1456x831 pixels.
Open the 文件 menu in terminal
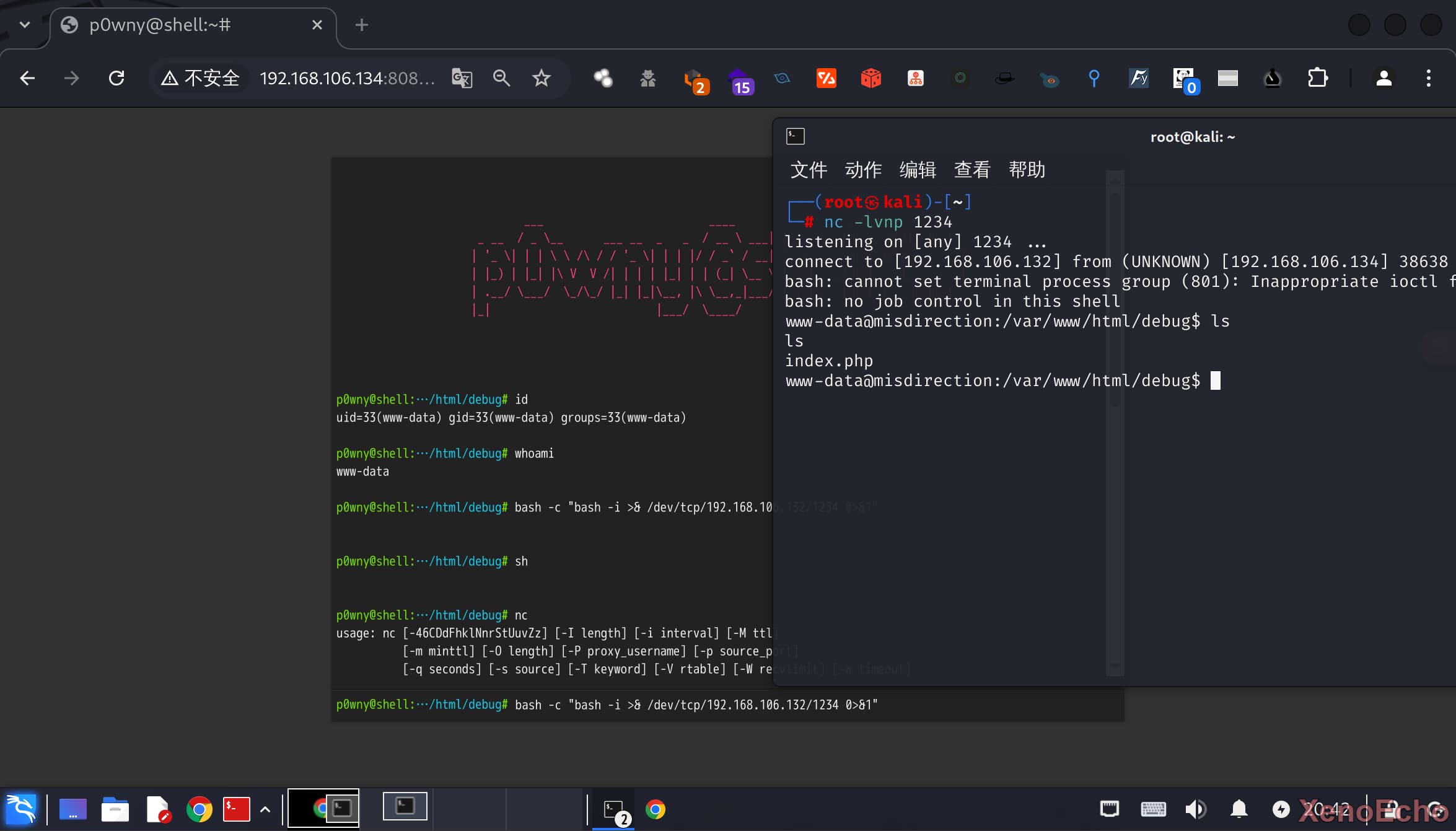pos(809,170)
